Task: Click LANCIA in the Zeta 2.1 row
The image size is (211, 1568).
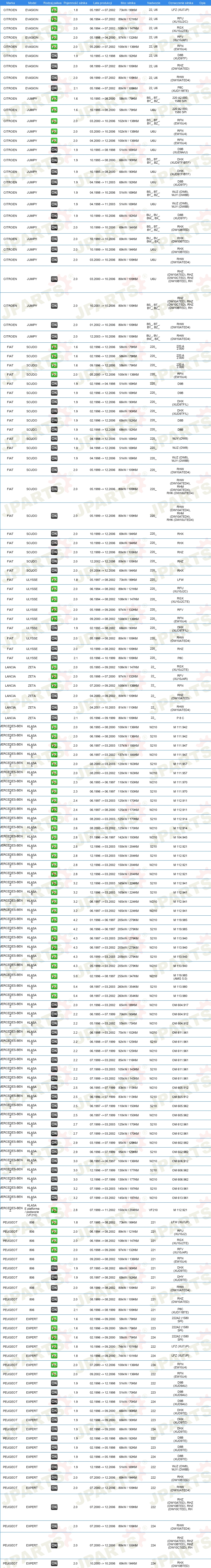Action: (10, 718)
